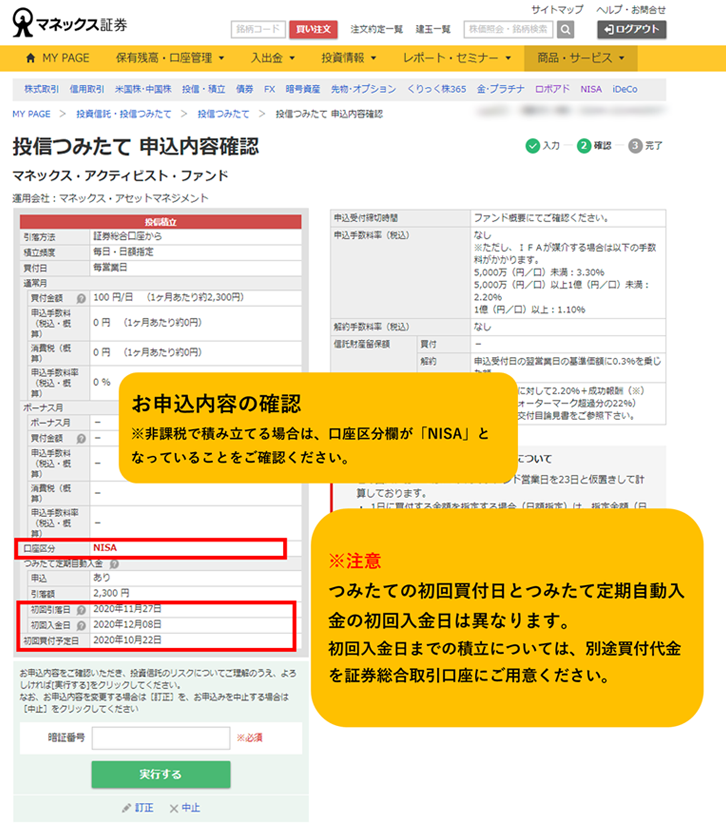
Task: Open 信用取引 sub-navigation link
Action: tap(87, 89)
